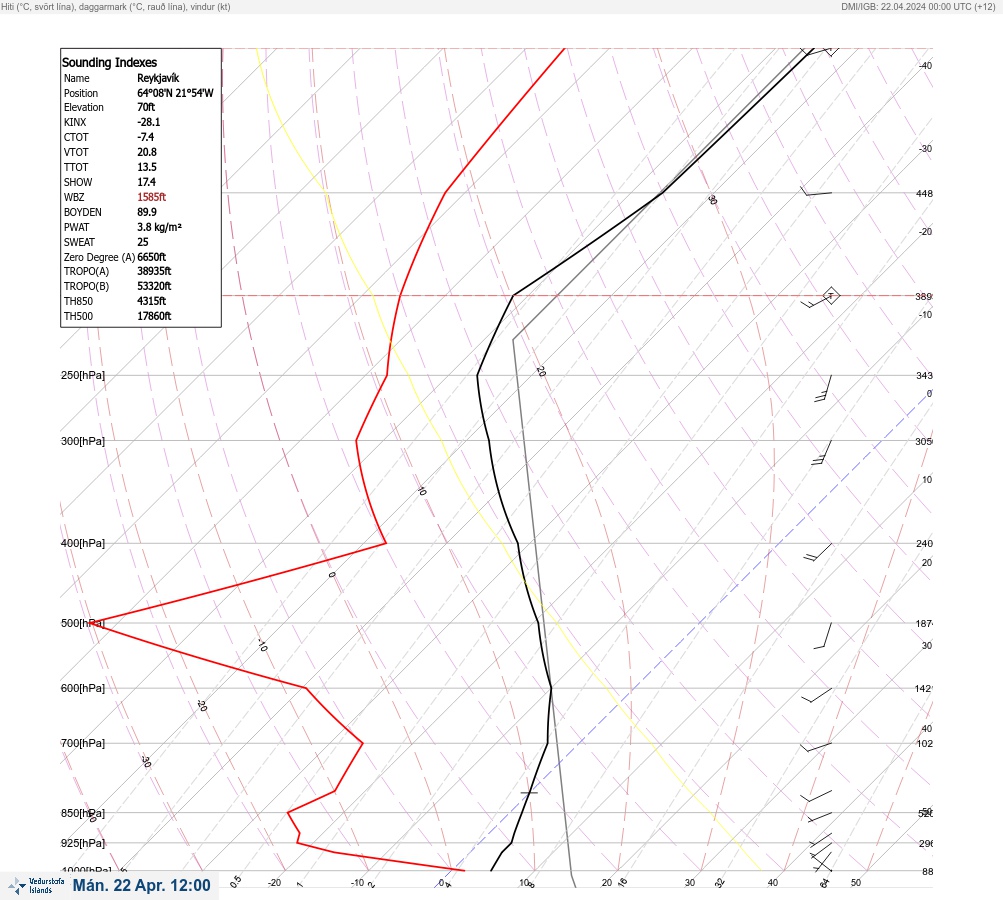Viewport: 1003px width, 900px height.
Task: Click the SHOW value '17.4'
Action: click(146, 182)
